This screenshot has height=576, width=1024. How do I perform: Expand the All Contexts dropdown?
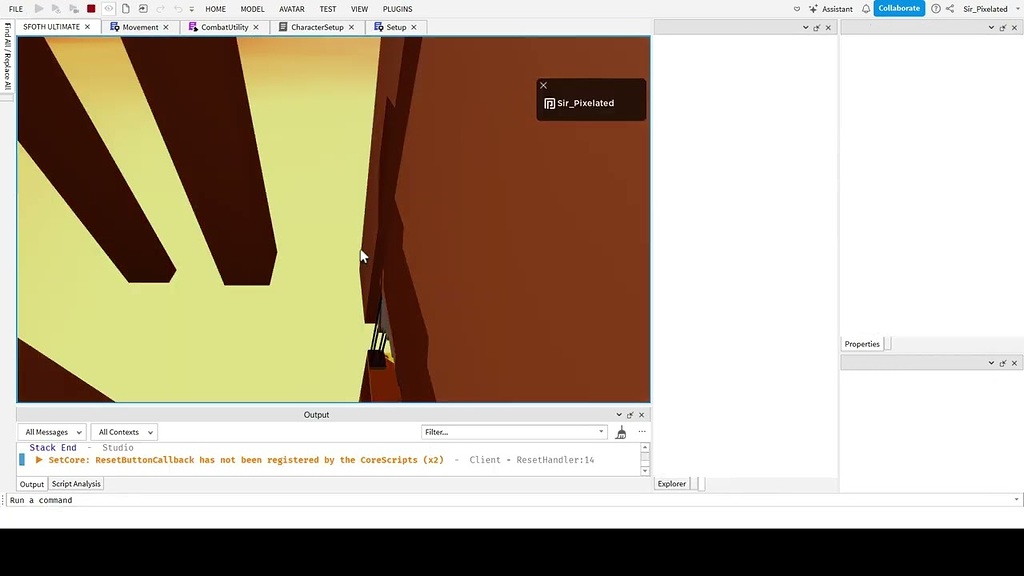tap(123, 431)
